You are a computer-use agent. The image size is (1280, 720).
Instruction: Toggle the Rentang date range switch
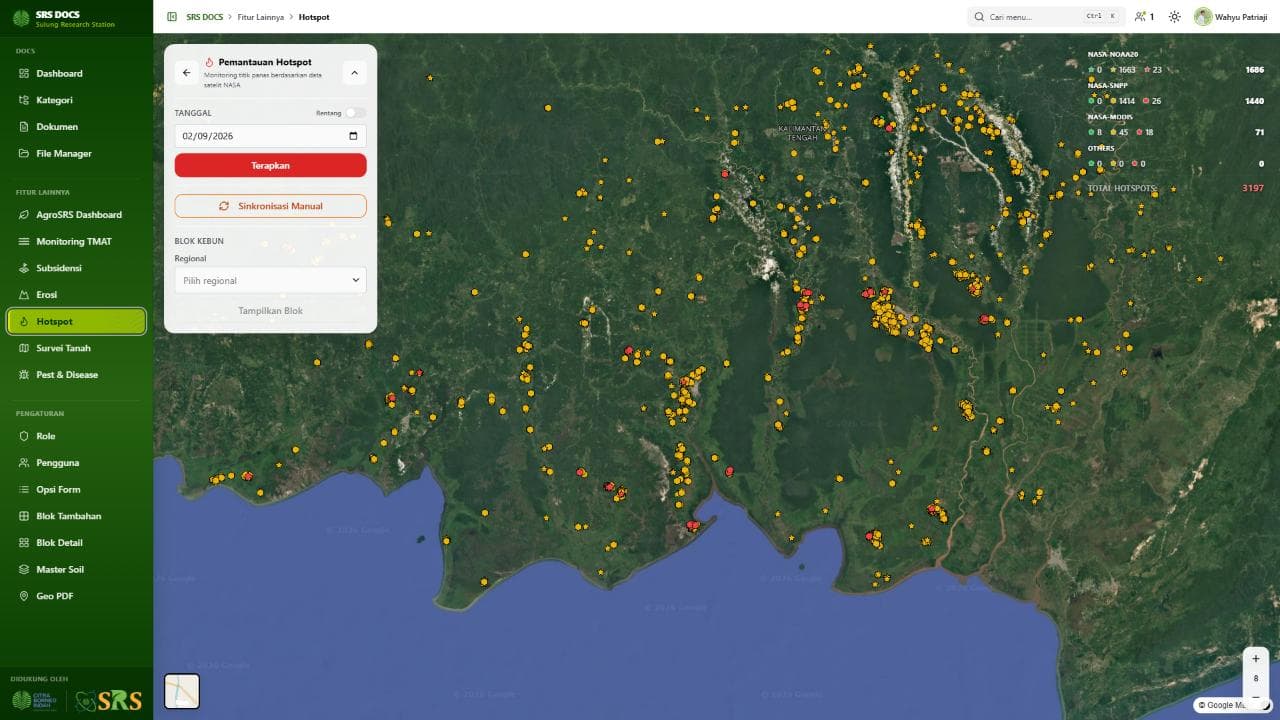355,113
